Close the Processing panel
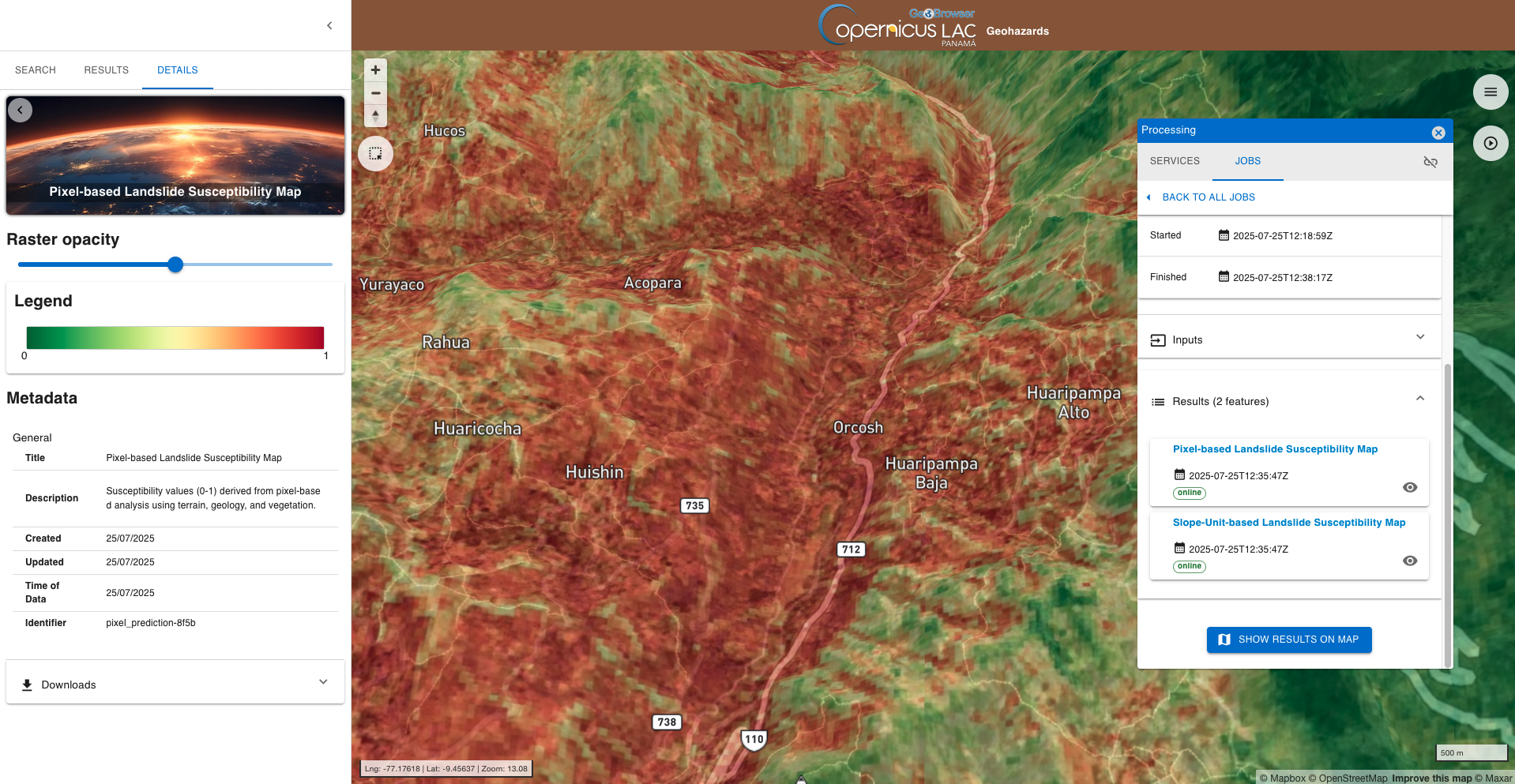 (x=1438, y=133)
